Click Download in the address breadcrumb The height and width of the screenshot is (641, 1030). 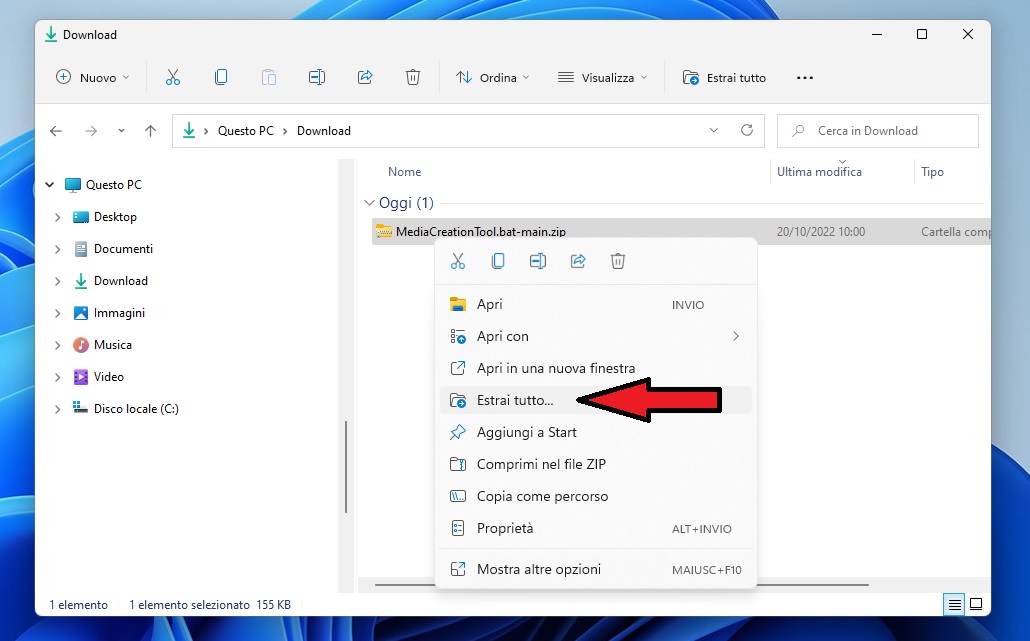(x=324, y=131)
